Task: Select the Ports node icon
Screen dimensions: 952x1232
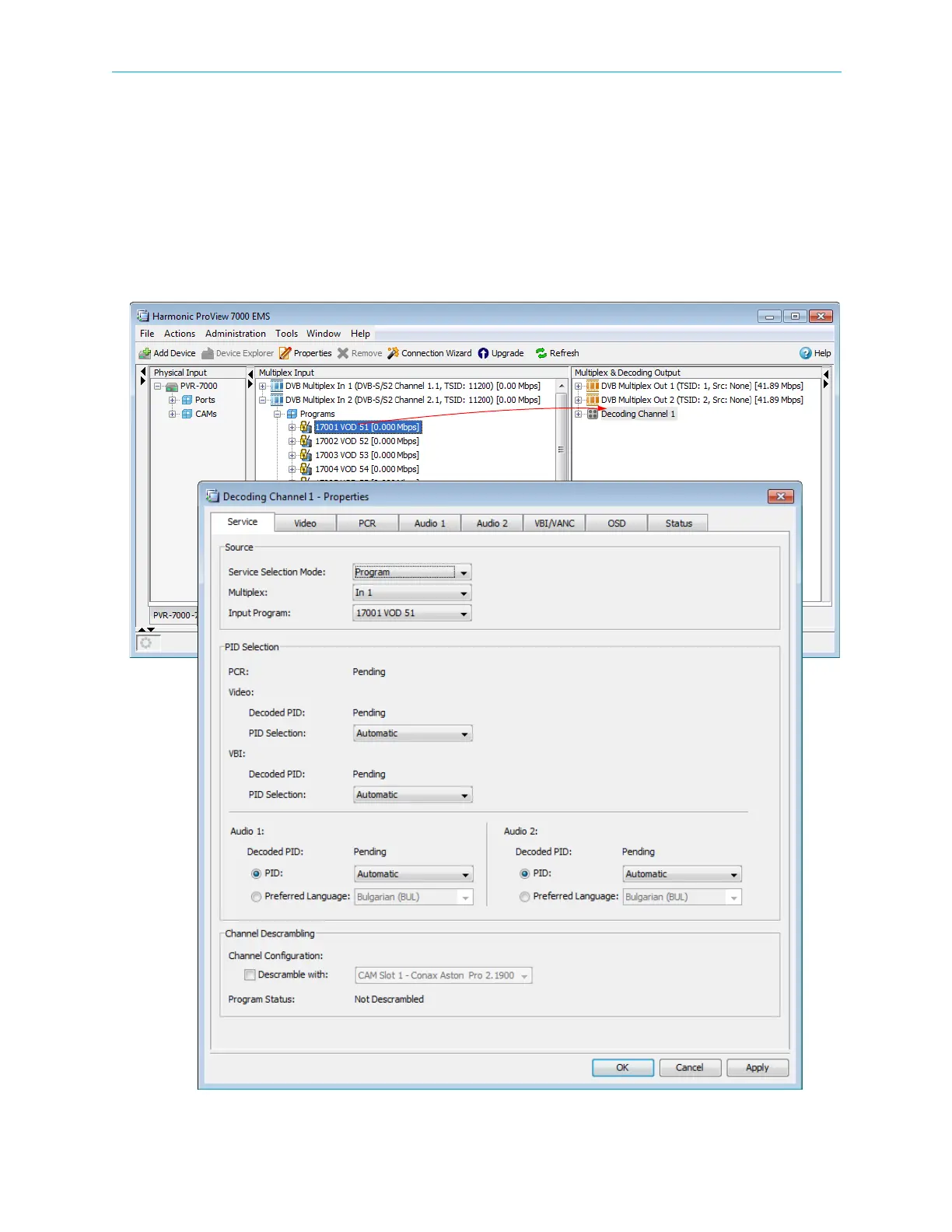Action: pyautogui.click(x=187, y=401)
